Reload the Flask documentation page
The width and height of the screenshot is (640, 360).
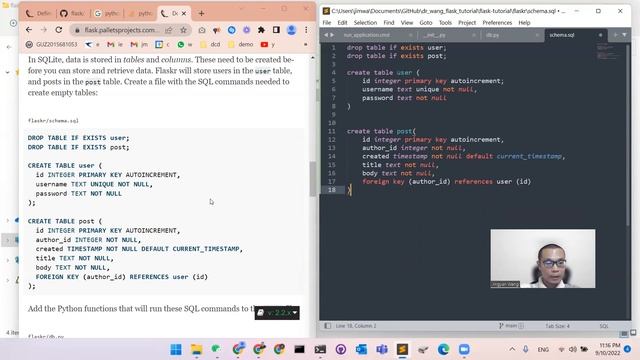59,30
